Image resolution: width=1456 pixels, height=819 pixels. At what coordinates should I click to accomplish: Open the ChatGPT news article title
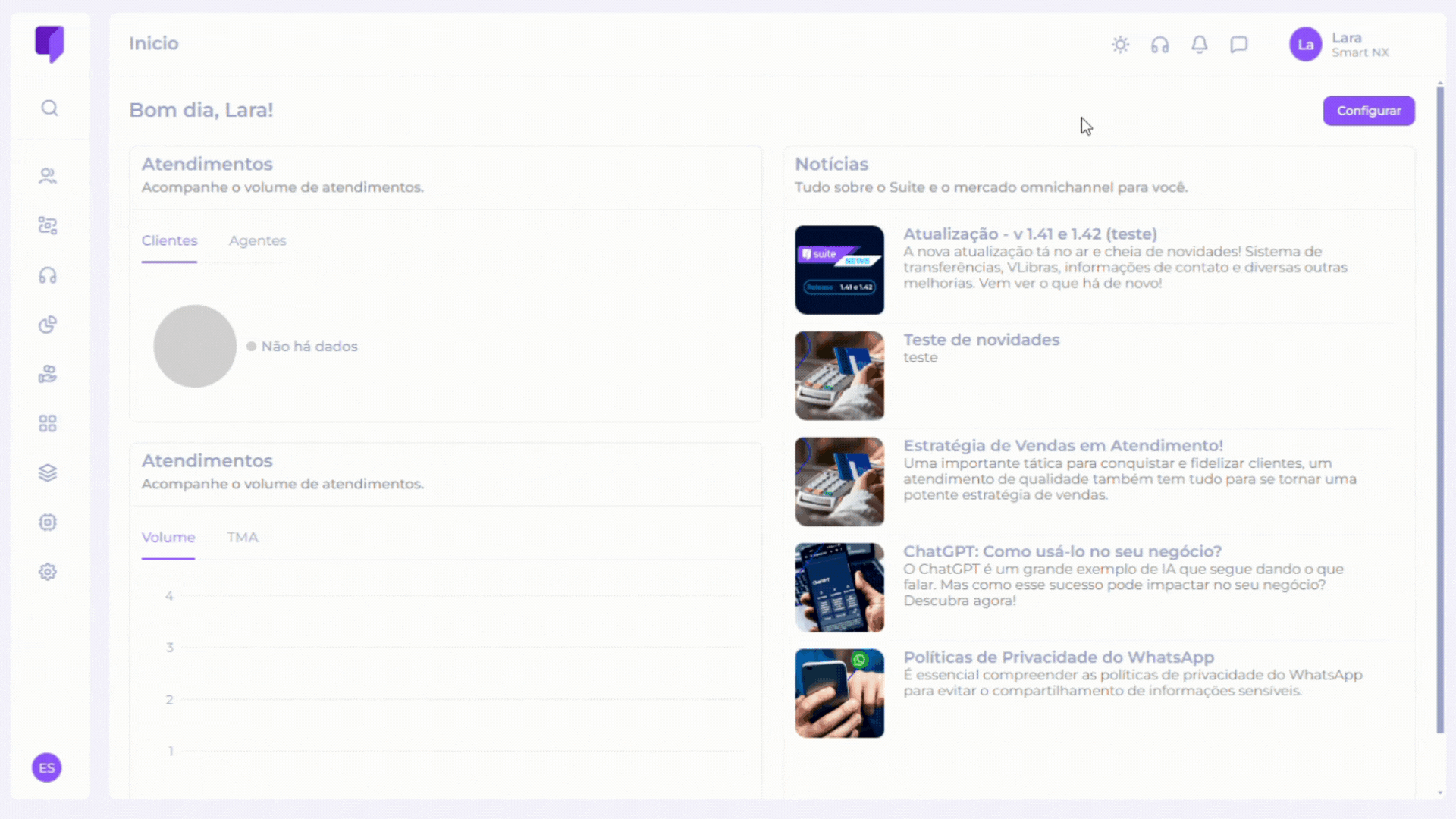click(x=1062, y=551)
